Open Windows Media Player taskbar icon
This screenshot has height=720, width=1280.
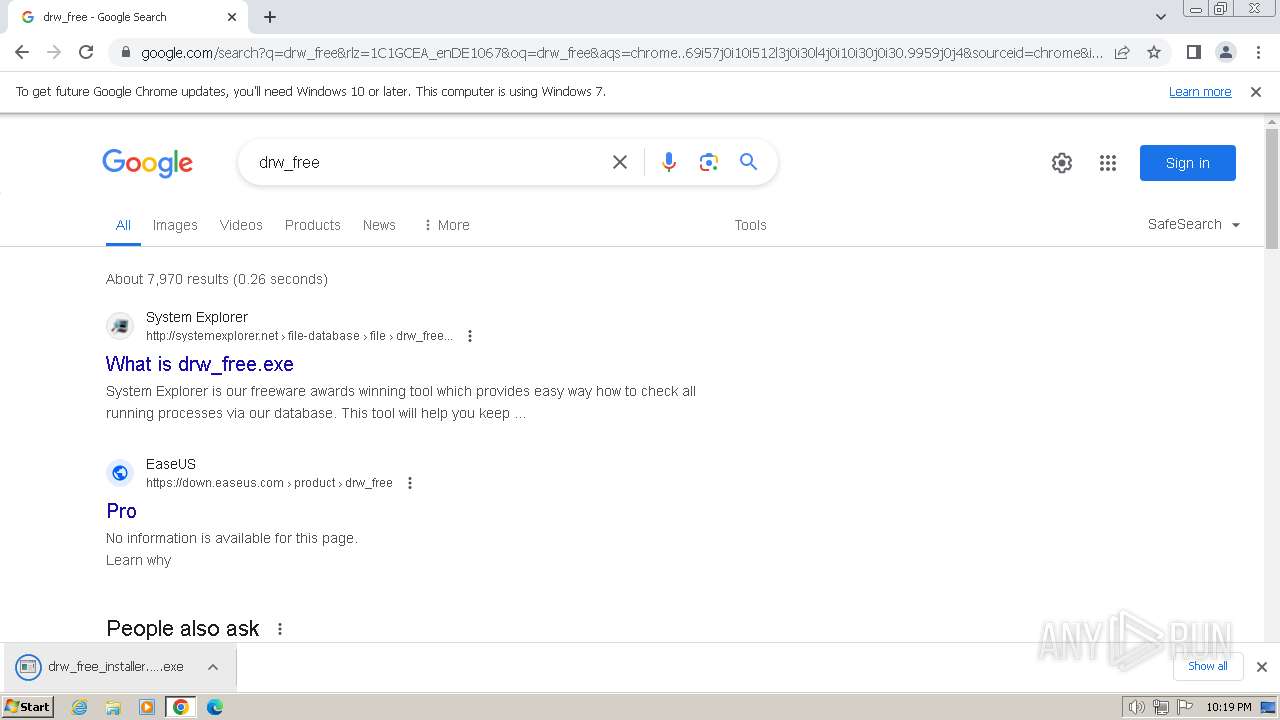(x=147, y=707)
